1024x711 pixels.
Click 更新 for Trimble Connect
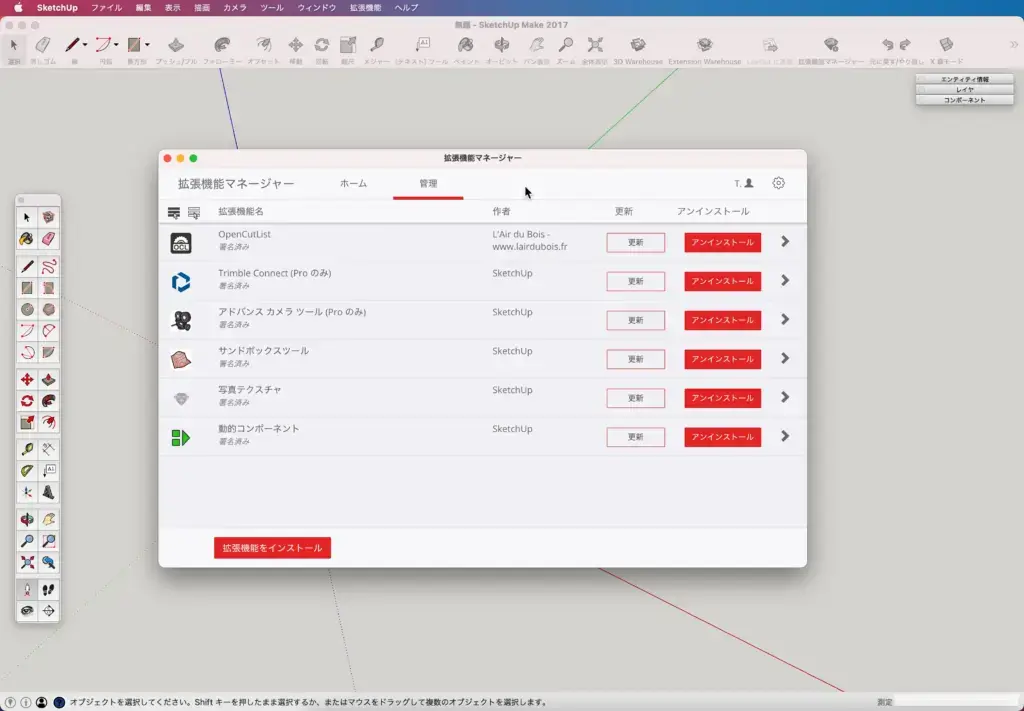[635, 281]
